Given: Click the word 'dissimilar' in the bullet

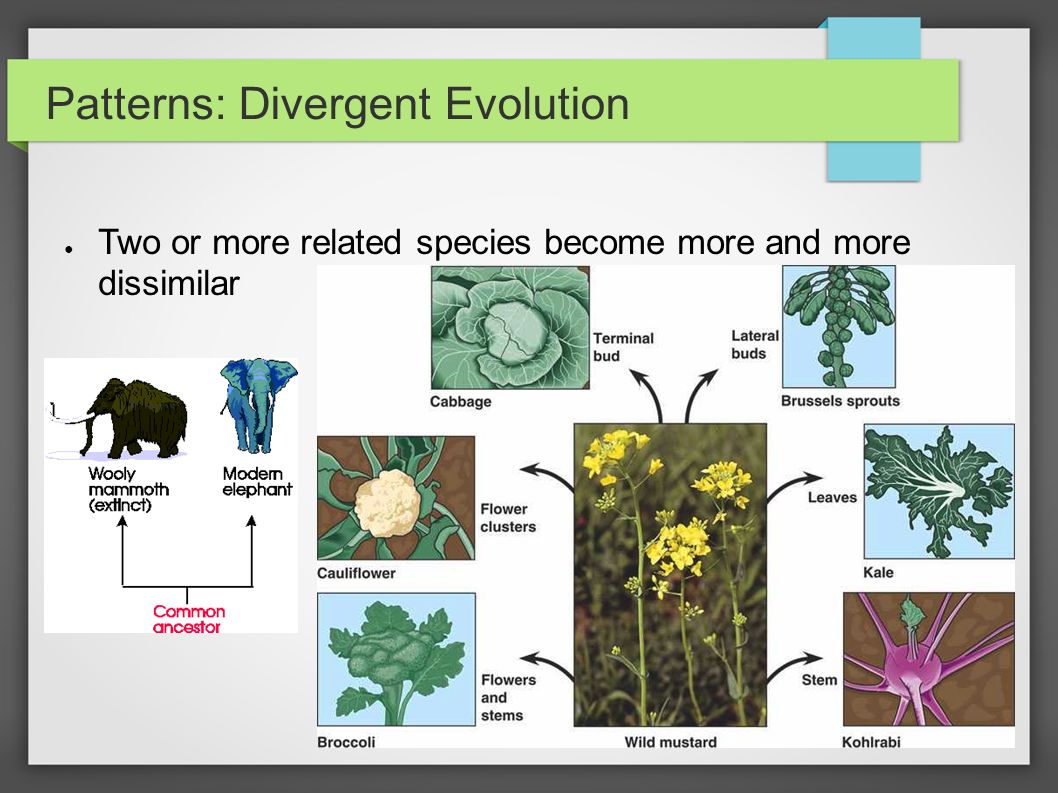Looking at the screenshot, I should tap(169, 283).
